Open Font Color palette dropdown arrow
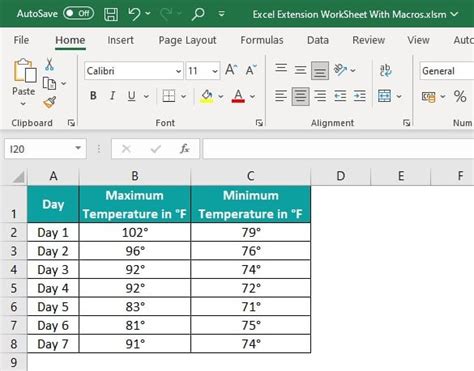 click(252, 96)
